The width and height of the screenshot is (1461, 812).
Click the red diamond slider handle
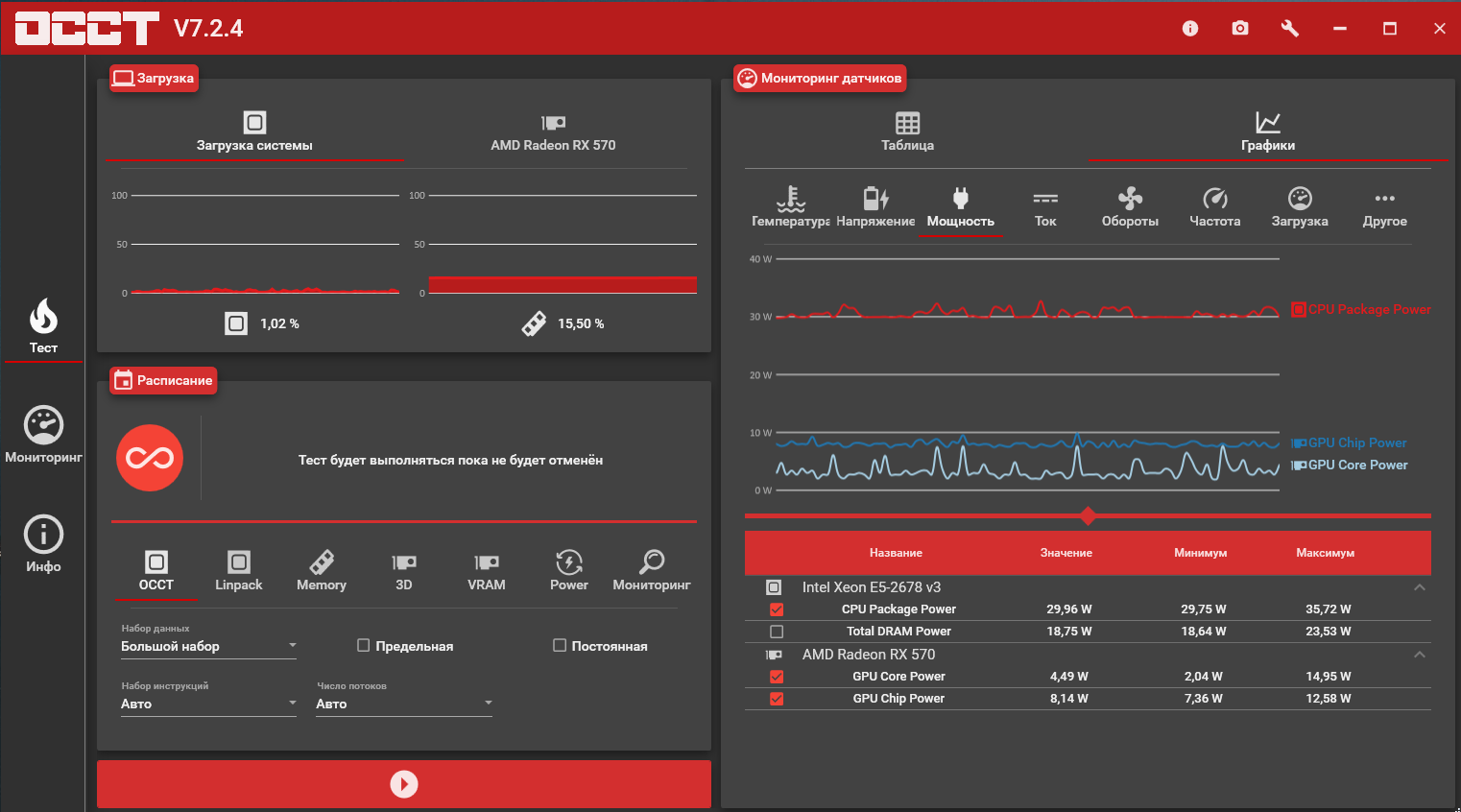1088,516
